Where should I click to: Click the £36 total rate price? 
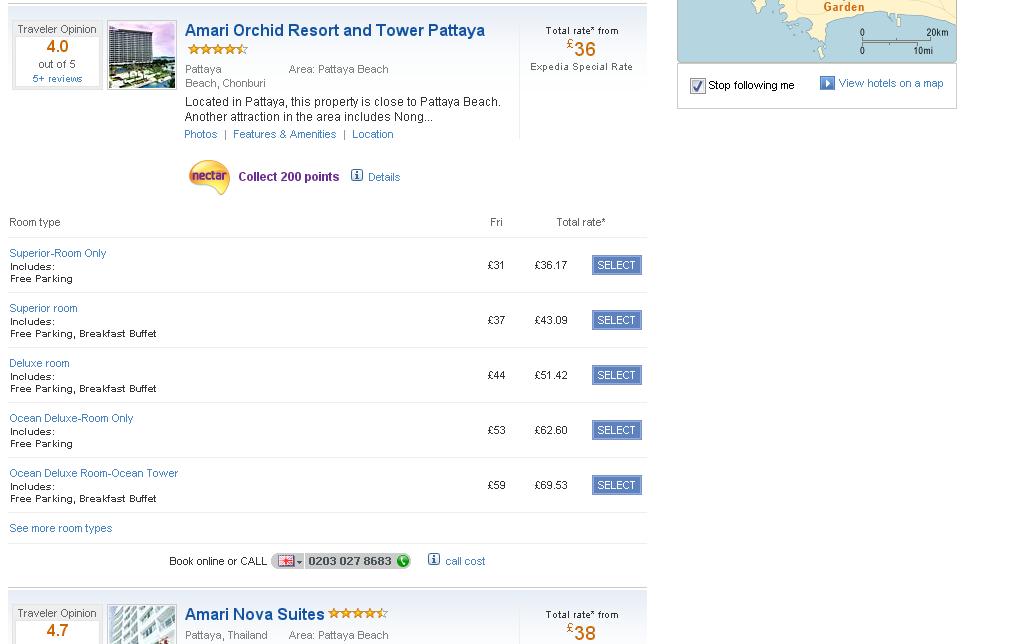tap(581, 48)
